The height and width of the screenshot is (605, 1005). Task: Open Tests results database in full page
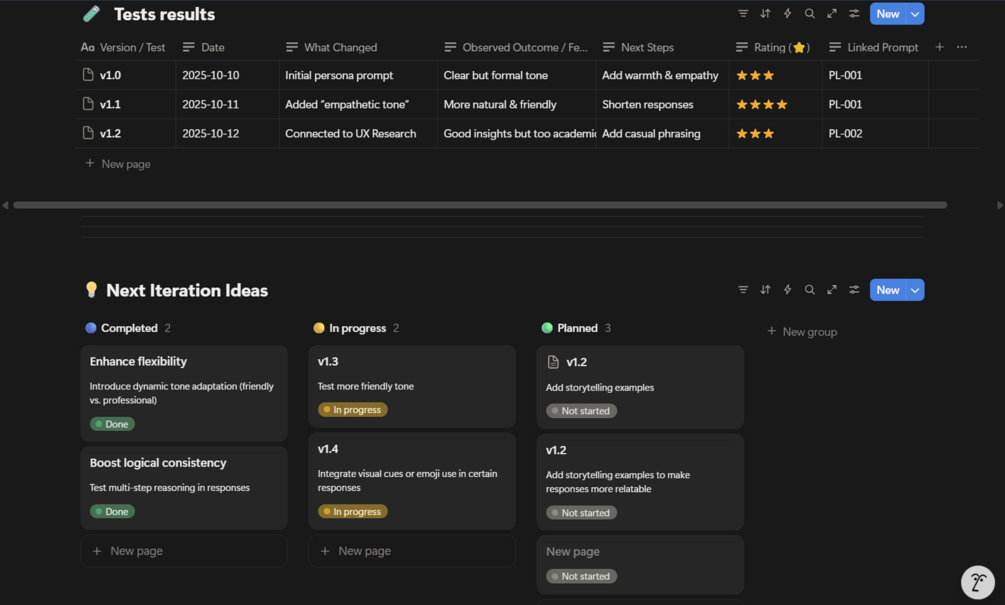pos(832,14)
